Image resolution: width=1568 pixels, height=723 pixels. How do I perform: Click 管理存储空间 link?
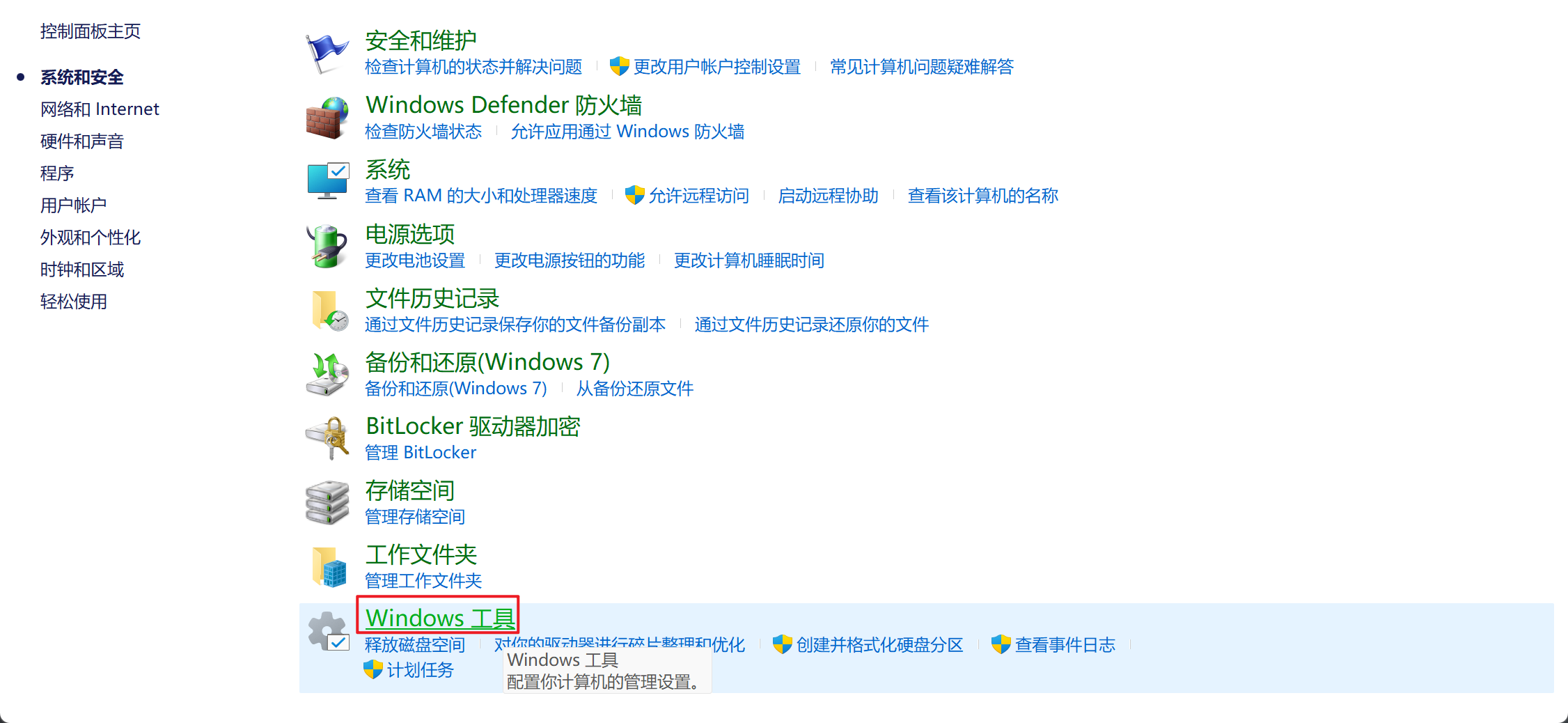(415, 516)
